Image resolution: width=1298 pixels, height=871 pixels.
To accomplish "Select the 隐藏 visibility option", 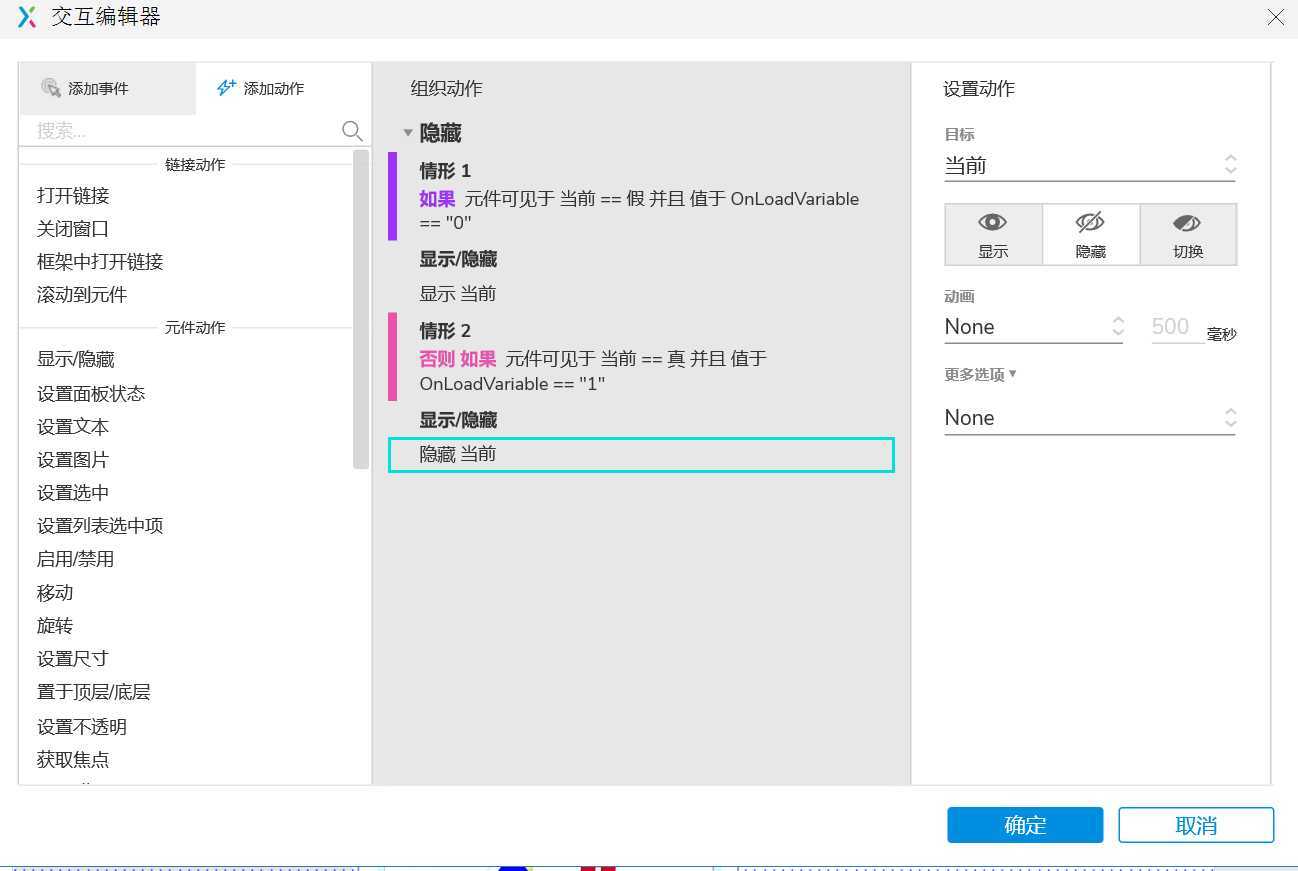I will pos(1091,235).
